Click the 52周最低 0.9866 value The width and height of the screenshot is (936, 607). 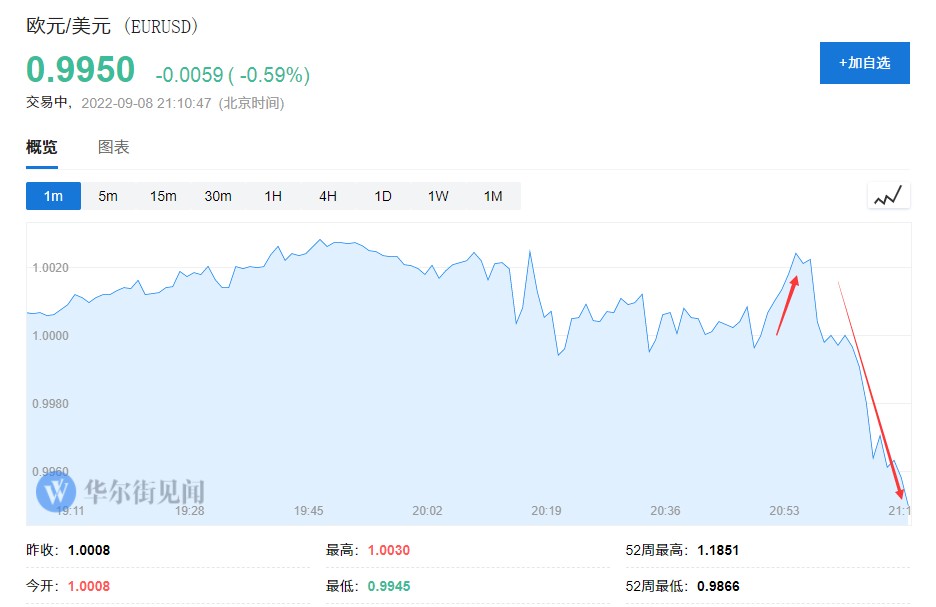pyautogui.click(x=718, y=586)
